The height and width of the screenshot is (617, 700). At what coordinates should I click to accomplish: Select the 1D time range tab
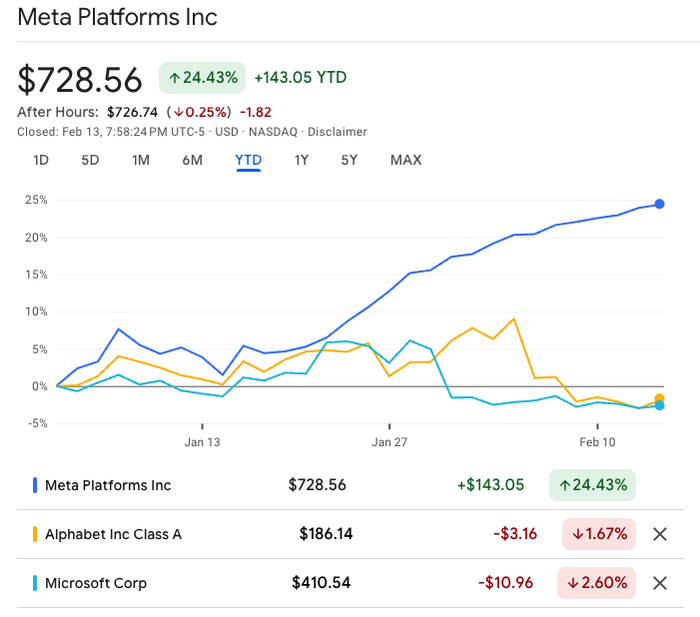pos(41,160)
